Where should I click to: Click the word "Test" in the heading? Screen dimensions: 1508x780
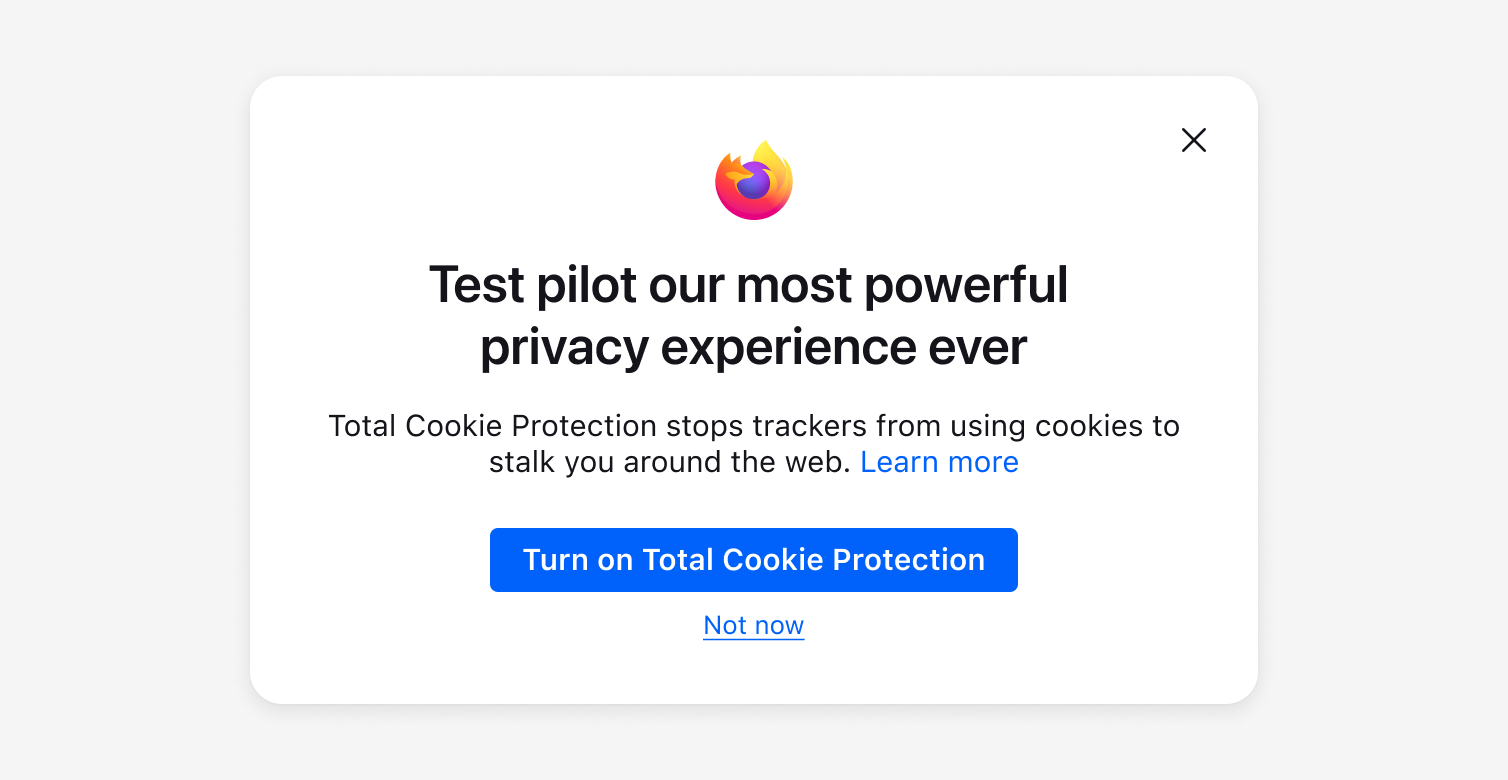(x=476, y=285)
